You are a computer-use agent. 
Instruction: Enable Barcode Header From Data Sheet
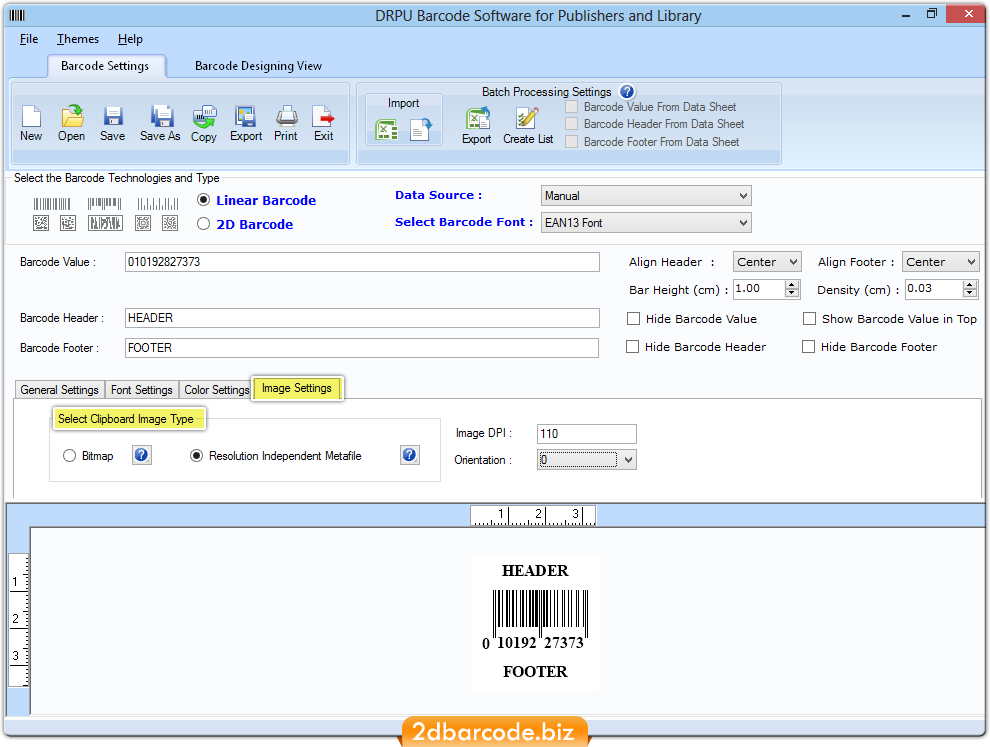(x=571, y=124)
